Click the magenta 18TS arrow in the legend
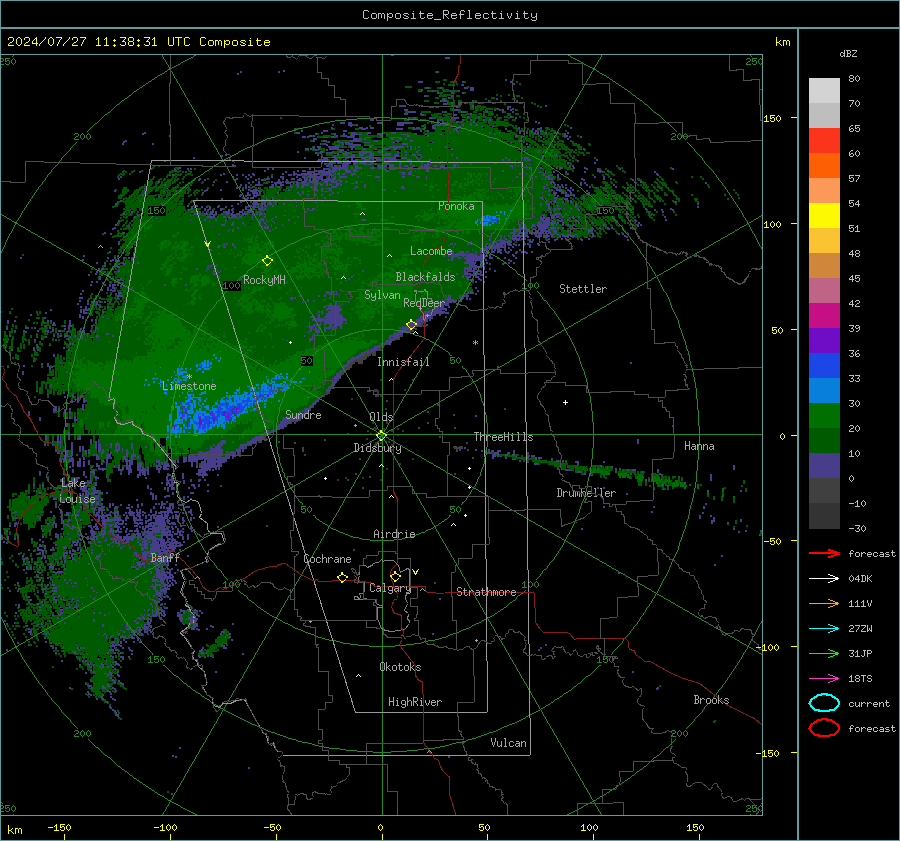The height and width of the screenshot is (841, 900). (x=824, y=679)
